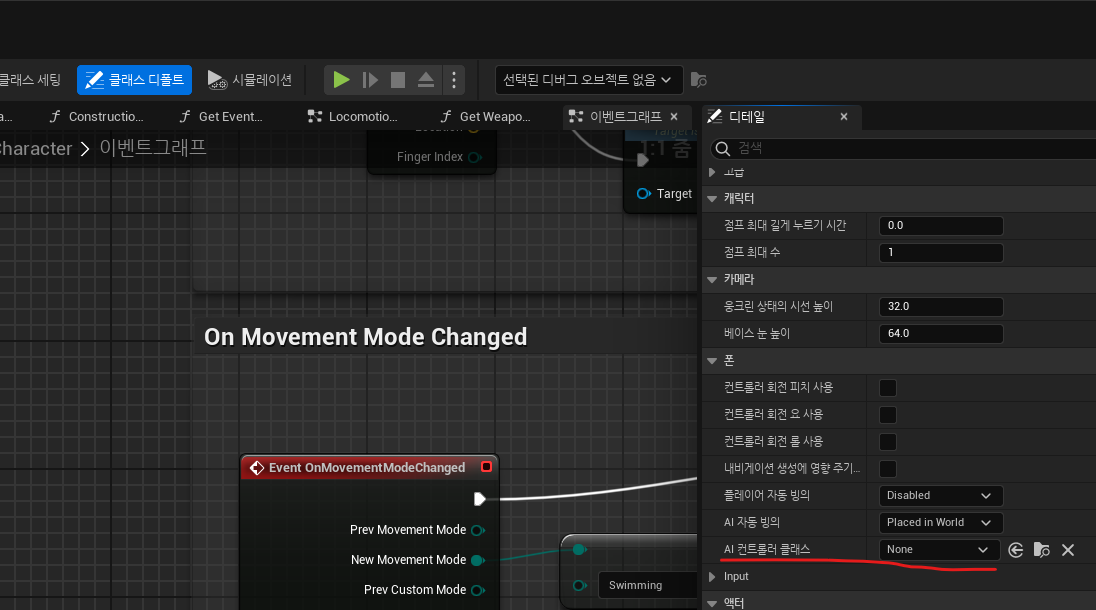Switch to the Get Event... tab
The width and height of the screenshot is (1096, 610).
tap(221, 117)
